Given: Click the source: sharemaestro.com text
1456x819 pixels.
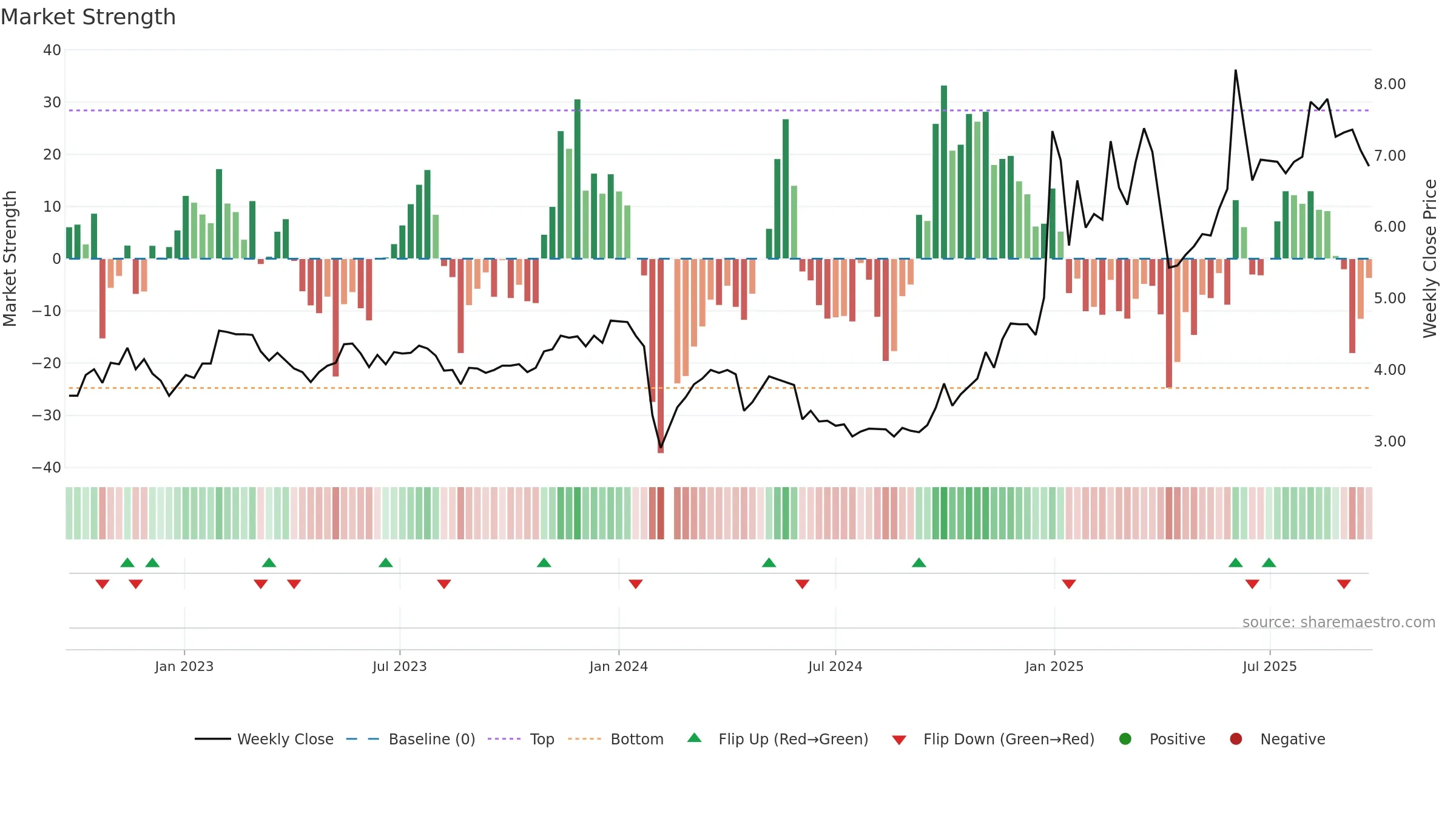Looking at the screenshot, I should click(1339, 622).
